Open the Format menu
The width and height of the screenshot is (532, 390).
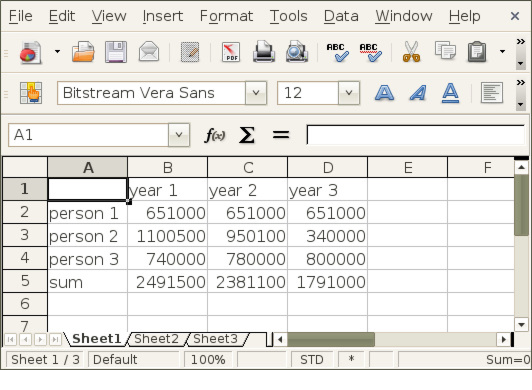[x=226, y=16]
